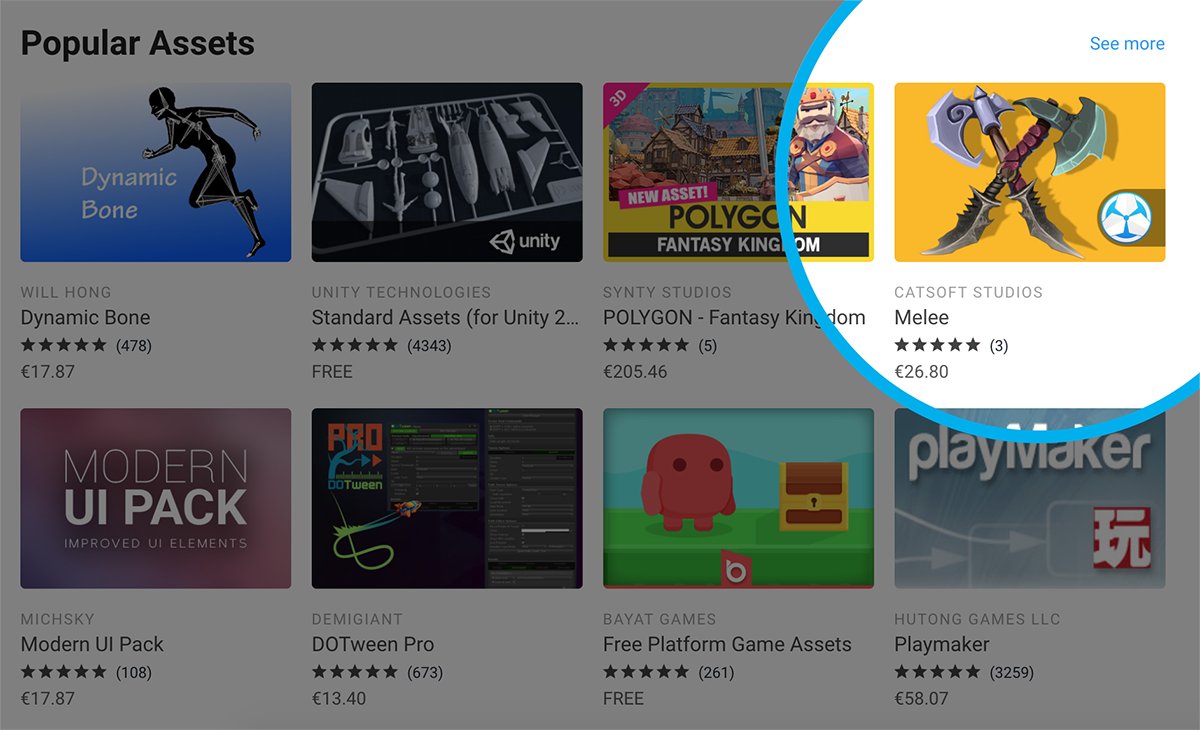Open the Hutong Games LLC publisher link
Image resolution: width=1200 pixels, height=730 pixels.
pyautogui.click(x=978, y=618)
